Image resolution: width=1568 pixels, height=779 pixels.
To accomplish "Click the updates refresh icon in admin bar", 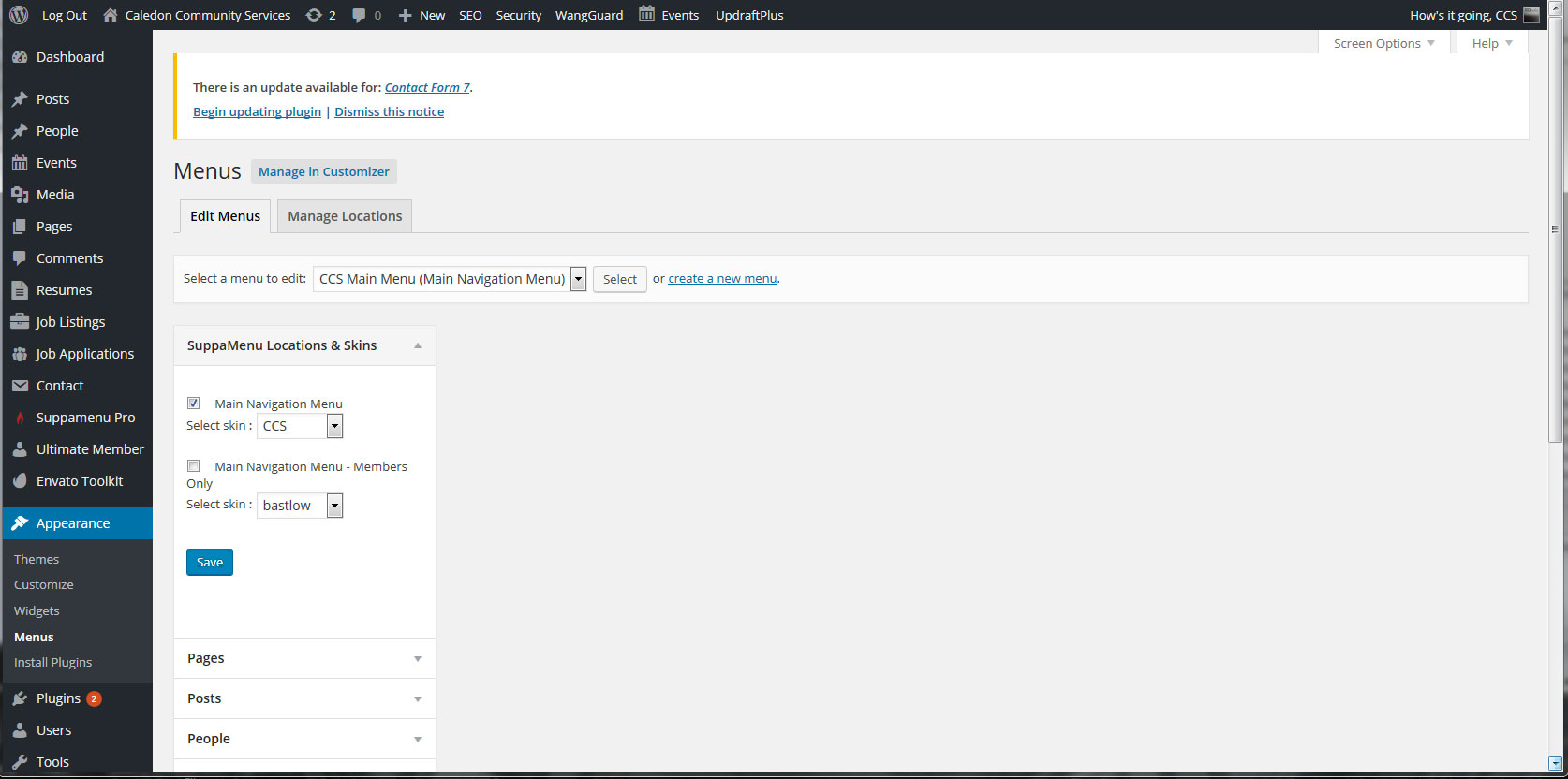I will coord(314,15).
